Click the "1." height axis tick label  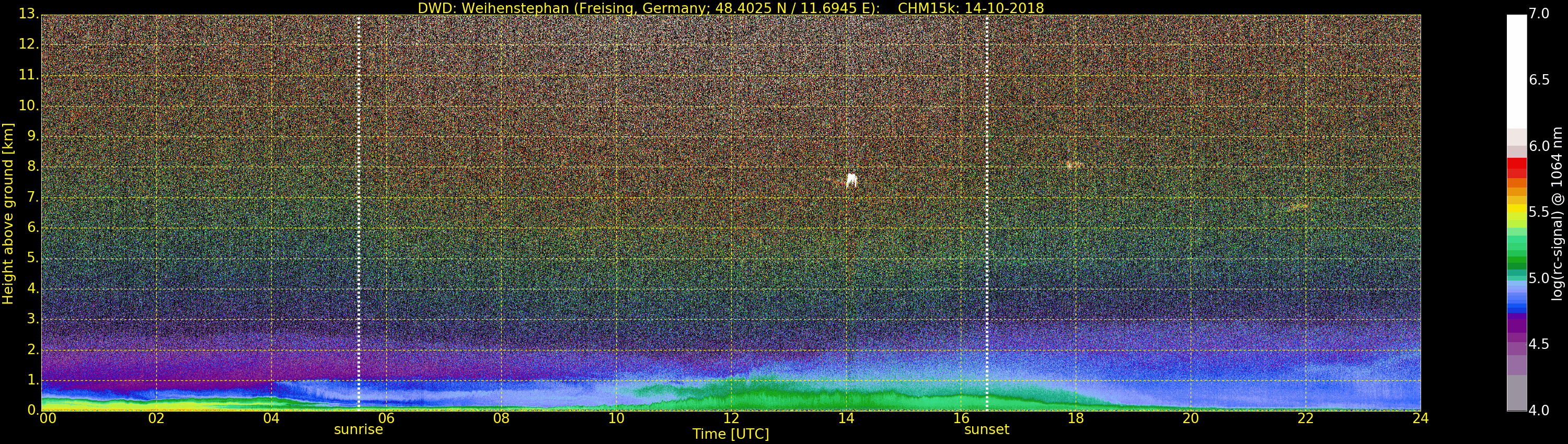pos(32,380)
